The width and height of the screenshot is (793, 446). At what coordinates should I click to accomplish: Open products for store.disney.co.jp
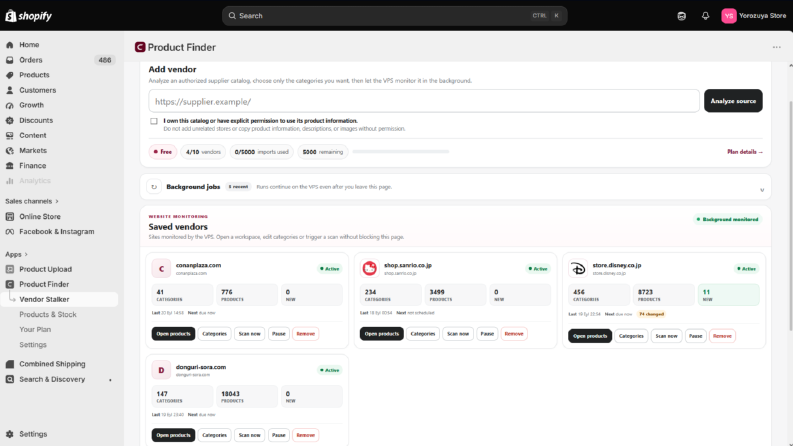point(590,336)
